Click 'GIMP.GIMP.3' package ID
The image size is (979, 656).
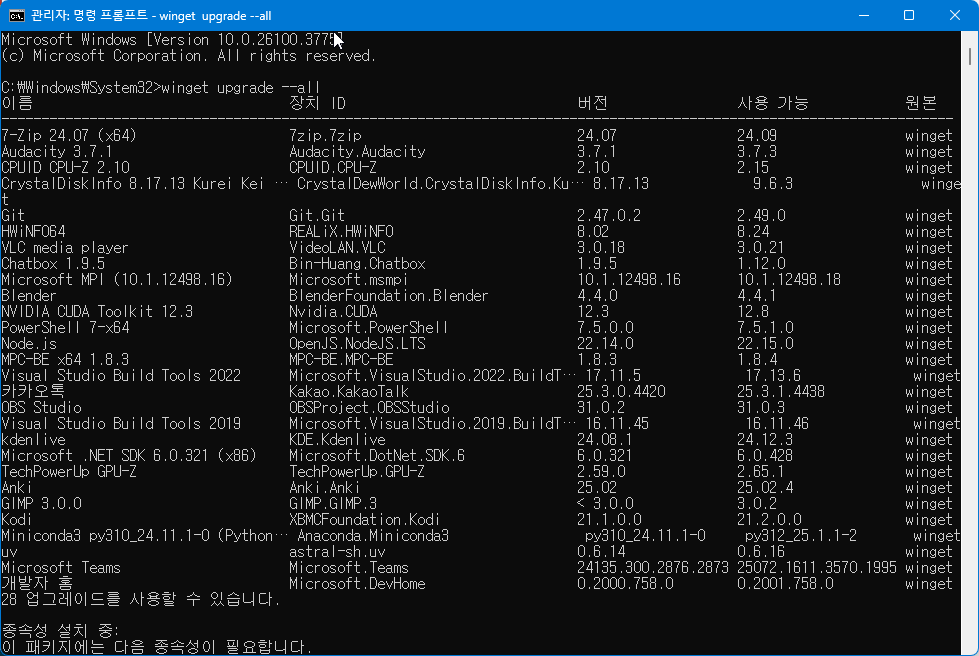coord(333,504)
